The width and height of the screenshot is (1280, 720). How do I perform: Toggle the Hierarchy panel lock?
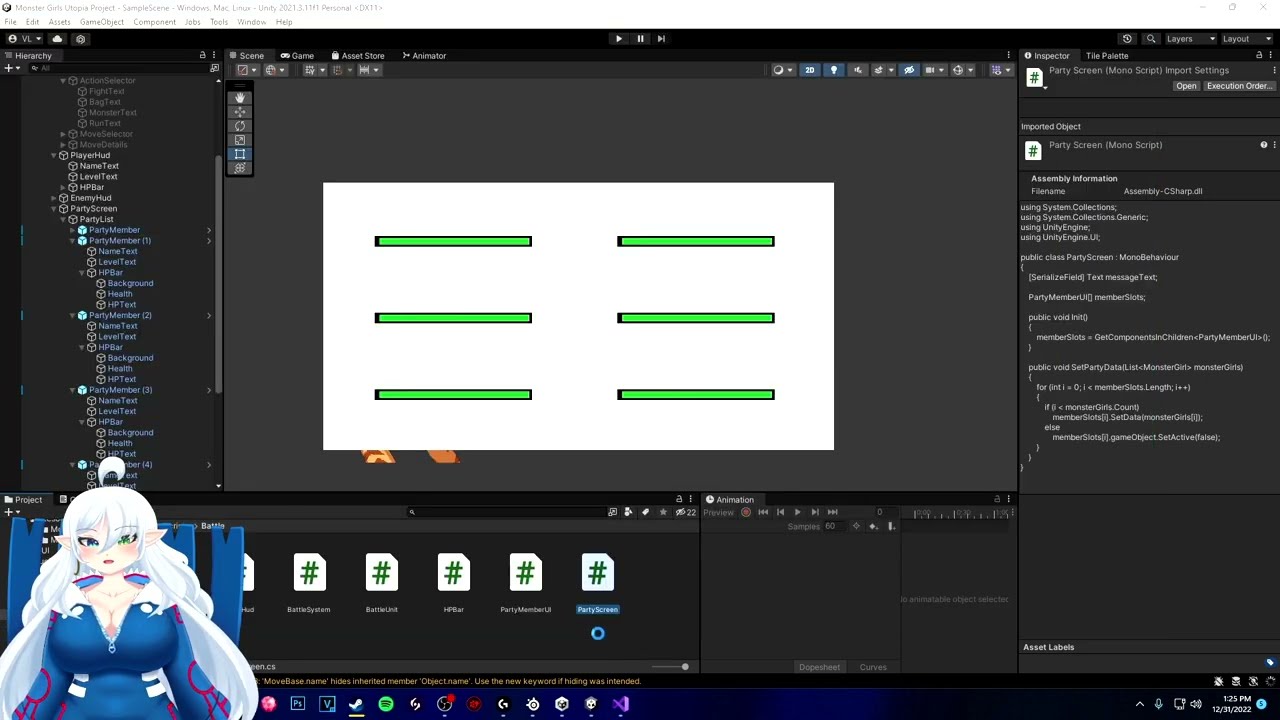pos(202,55)
